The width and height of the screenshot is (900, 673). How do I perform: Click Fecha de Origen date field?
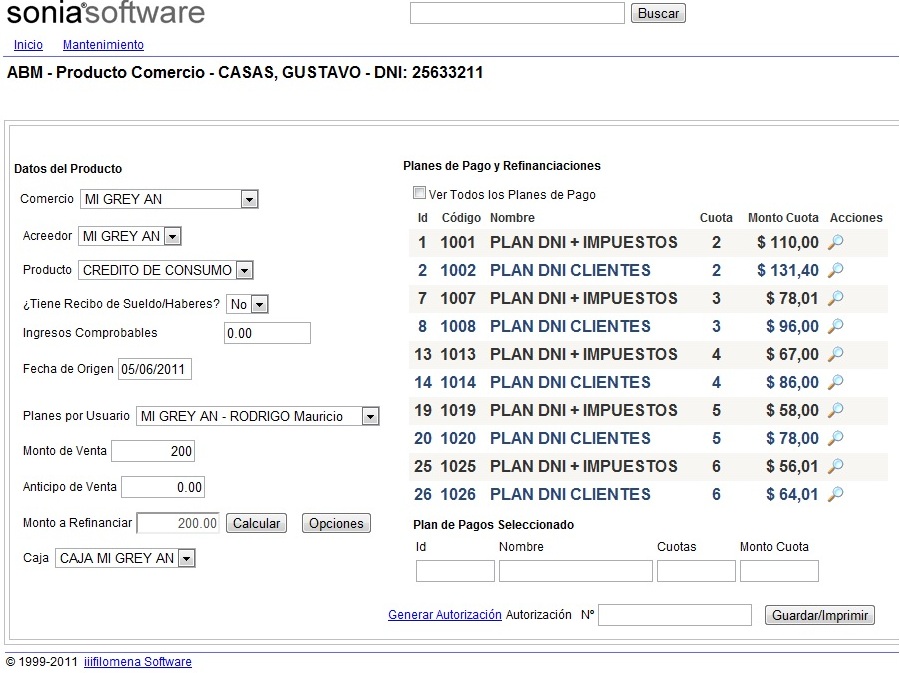tap(155, 369)
